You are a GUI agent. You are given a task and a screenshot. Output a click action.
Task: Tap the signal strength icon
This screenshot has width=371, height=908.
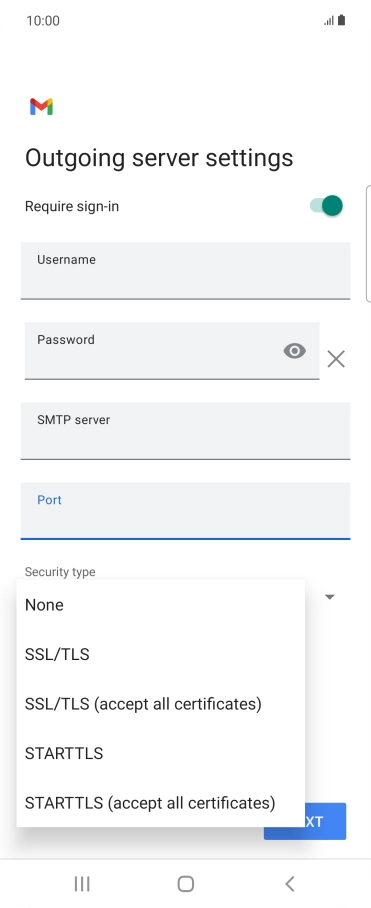pyautogui.click(x=329, y=21)
